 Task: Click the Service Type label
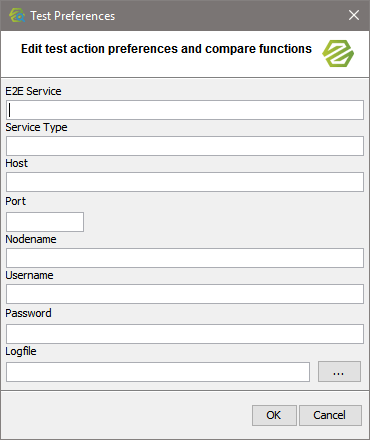click(x=36, y=127)
